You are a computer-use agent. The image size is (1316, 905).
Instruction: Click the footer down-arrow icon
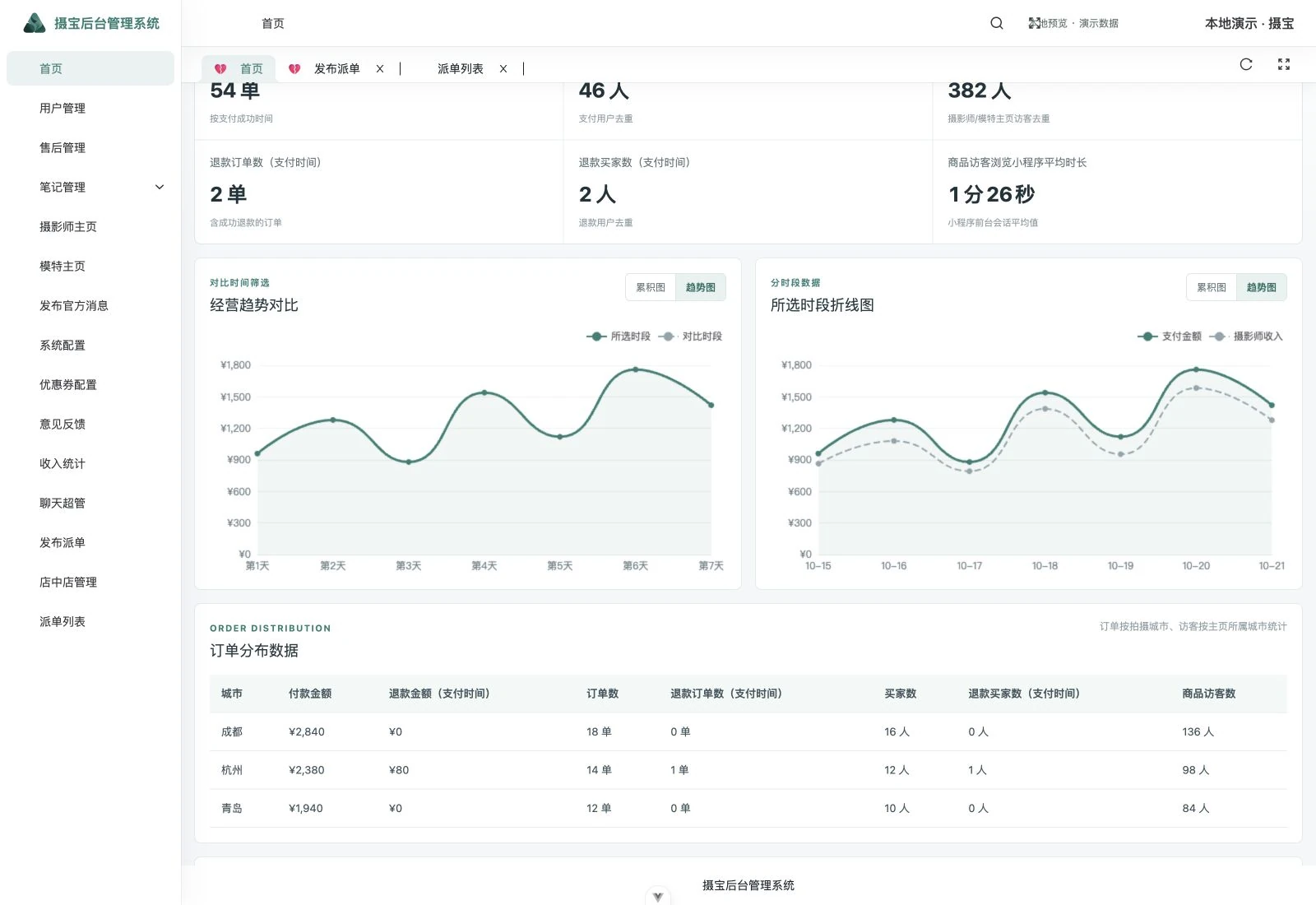[x=658, y=897]
